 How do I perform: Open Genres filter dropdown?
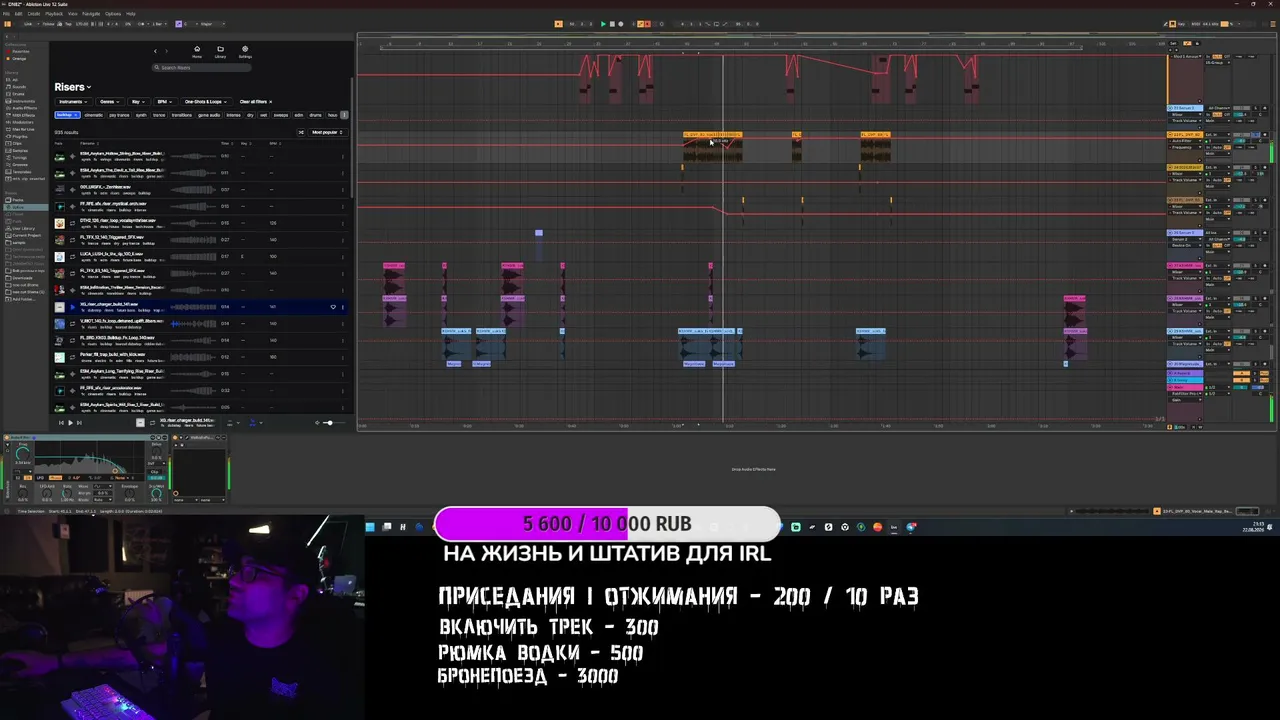click(x=109, y=102)
